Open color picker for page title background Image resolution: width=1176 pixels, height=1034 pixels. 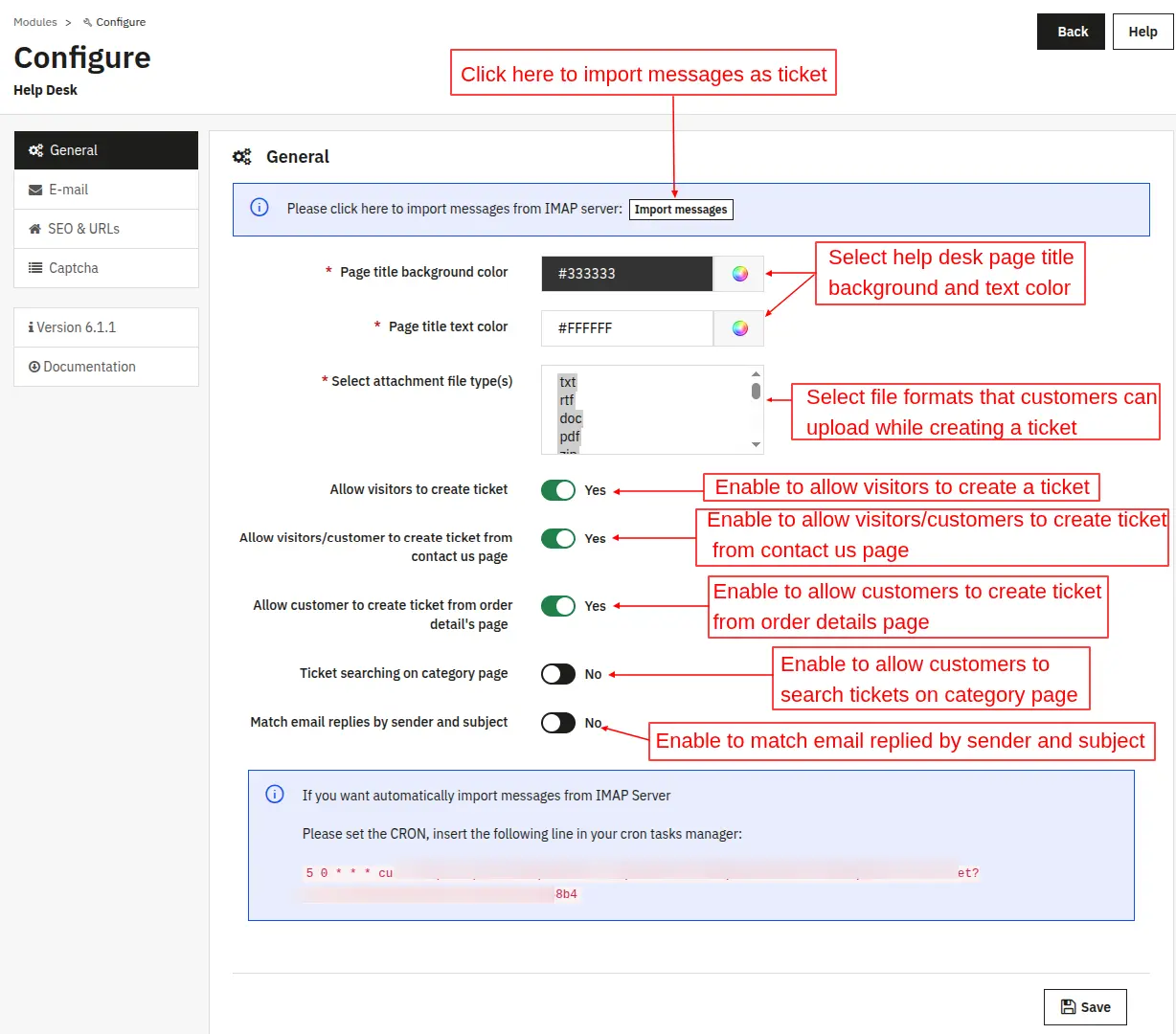tap(739, 274)
